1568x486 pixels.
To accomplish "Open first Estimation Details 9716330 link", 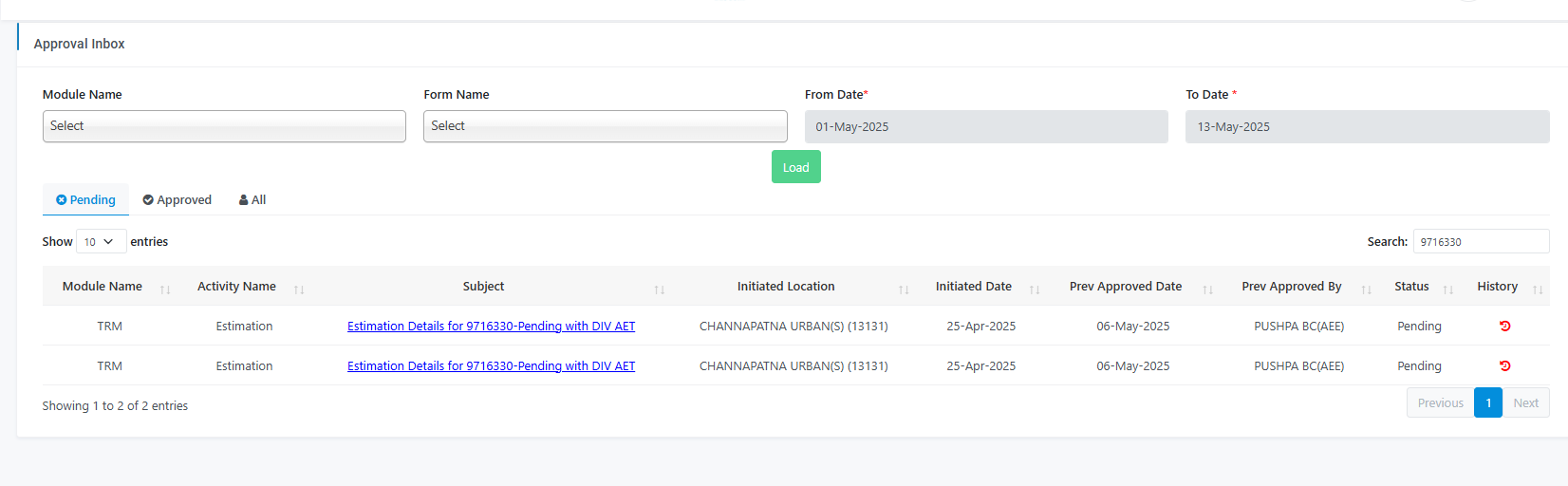I will pos(491,326).
